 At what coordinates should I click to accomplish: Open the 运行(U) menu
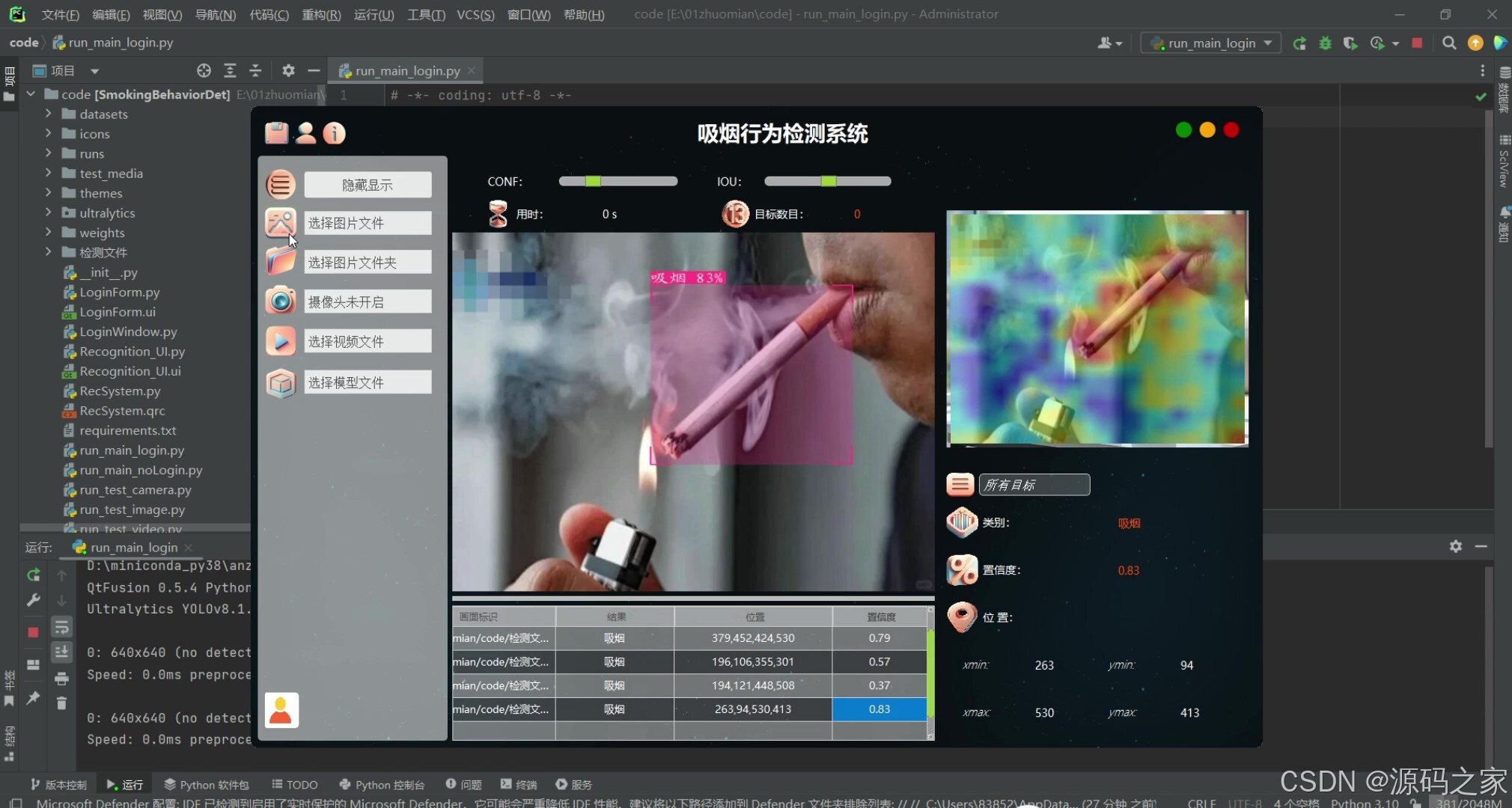[374, 14]
